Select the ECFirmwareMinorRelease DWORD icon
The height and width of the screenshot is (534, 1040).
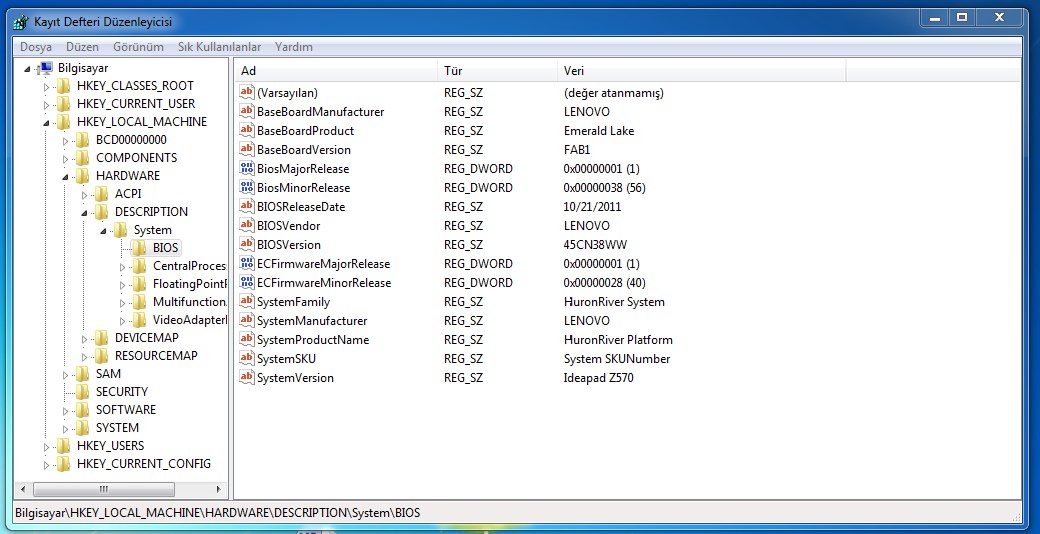click(247, 283)
